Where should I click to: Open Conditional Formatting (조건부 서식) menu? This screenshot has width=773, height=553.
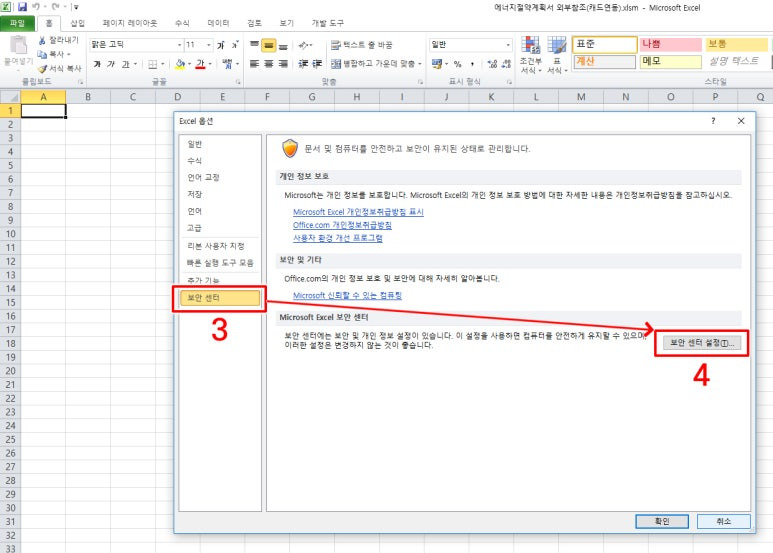[530, 55]
